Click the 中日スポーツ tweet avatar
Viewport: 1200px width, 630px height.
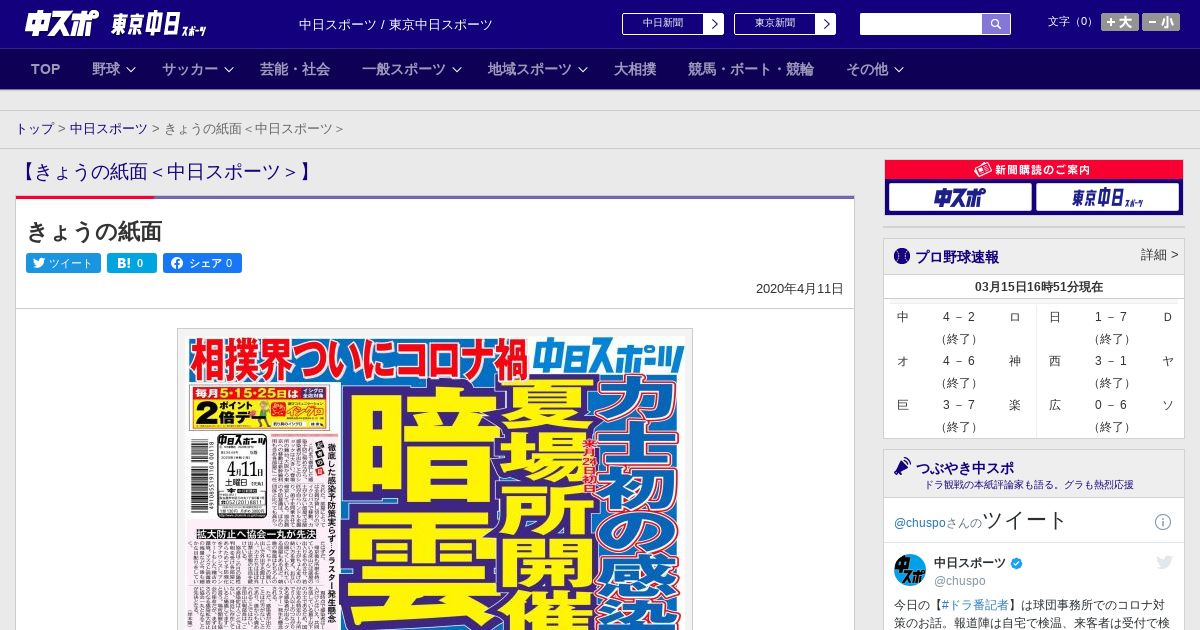coord(910,570)
